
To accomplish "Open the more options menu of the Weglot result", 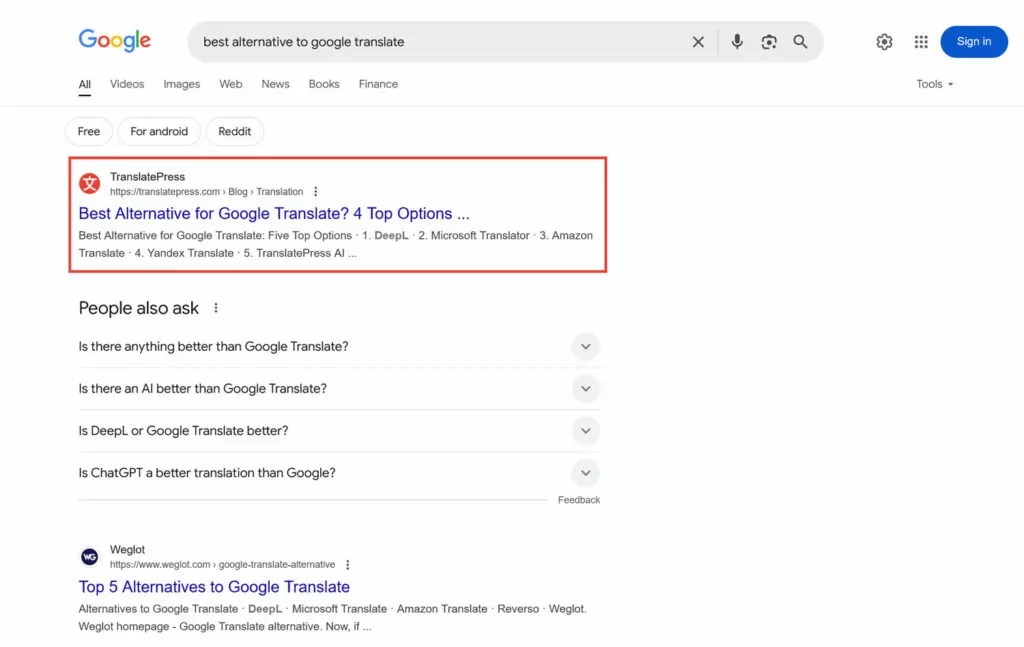I will tap(347, 565).
